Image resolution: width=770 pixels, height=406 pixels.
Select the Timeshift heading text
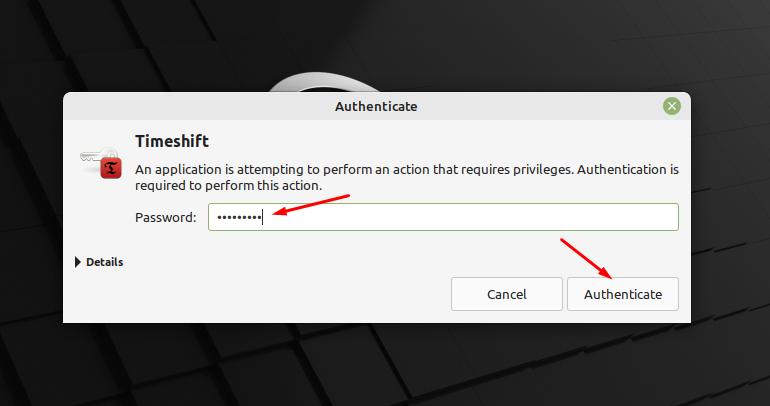(172, 141)
